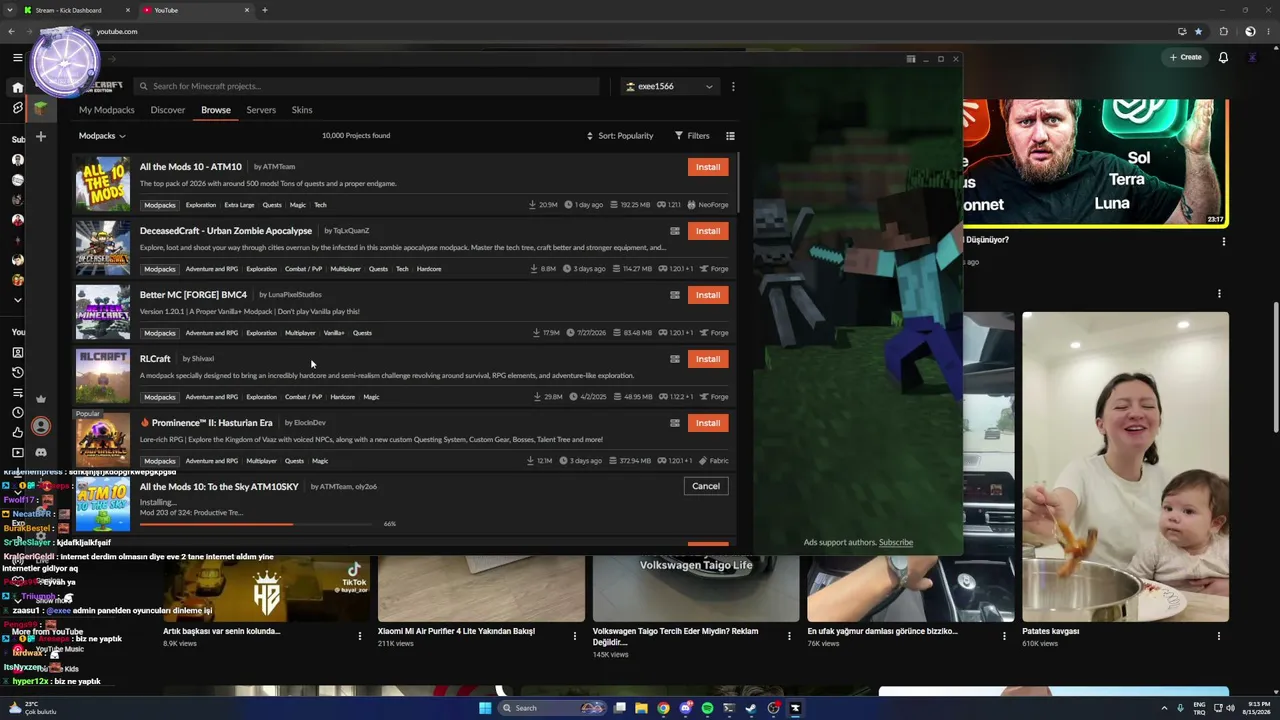Add a new game with the plus icon
Viewport: 1280px width, 720px height.
(x=41, y=136)
